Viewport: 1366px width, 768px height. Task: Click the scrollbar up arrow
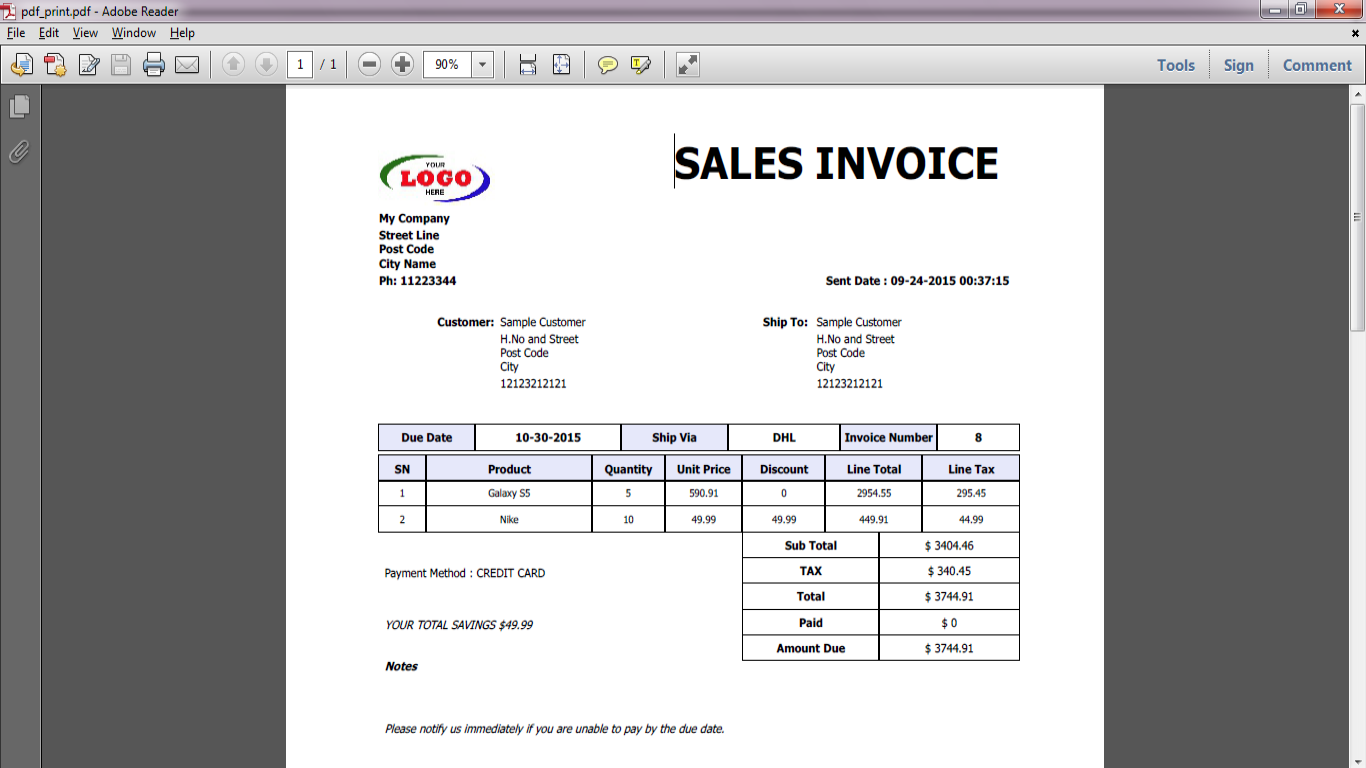coord(1357,94)
